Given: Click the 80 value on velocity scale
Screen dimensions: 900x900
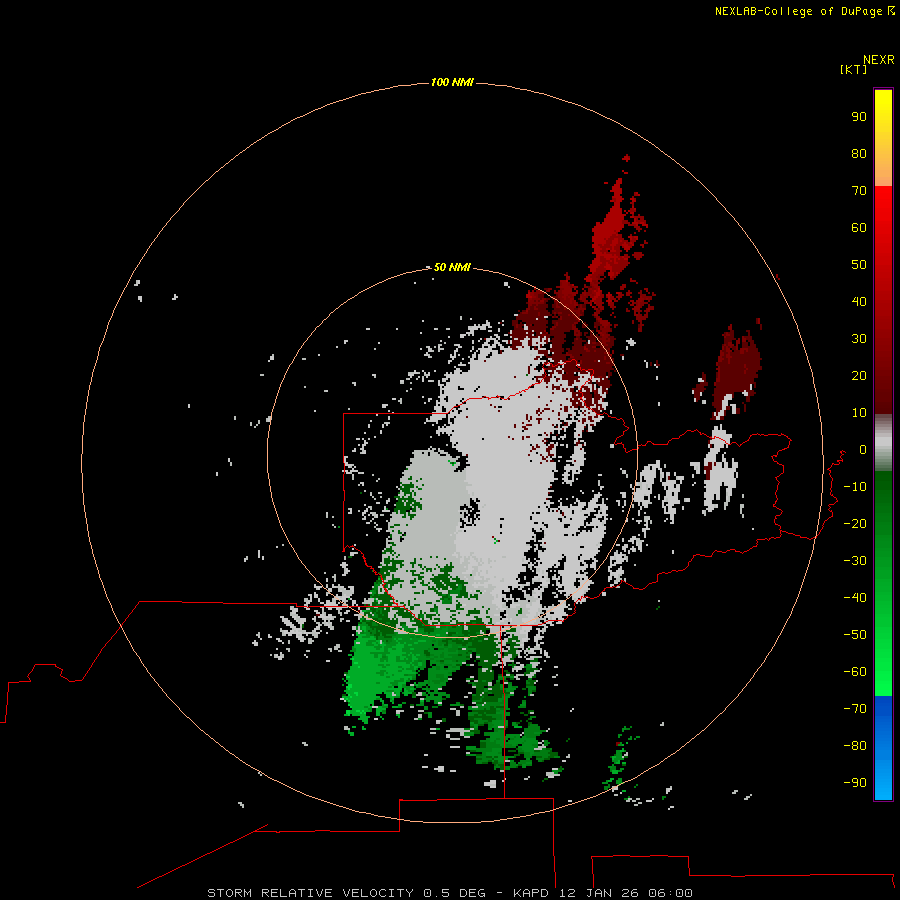Looking at the screenshot, I should [x=859, y=154].
